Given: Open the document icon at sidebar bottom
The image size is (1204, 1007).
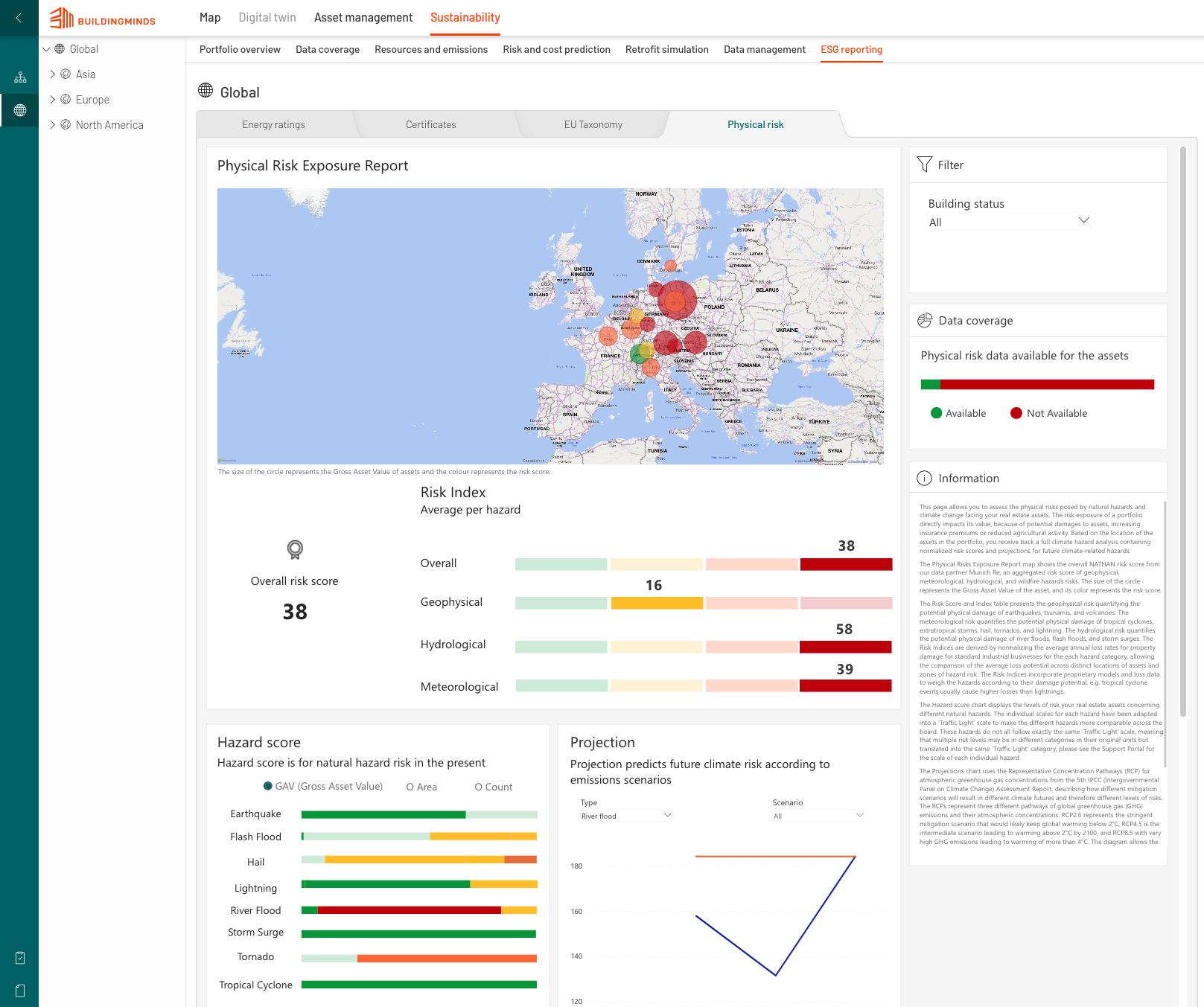Looking at the screenshot, I should [20, 991].
